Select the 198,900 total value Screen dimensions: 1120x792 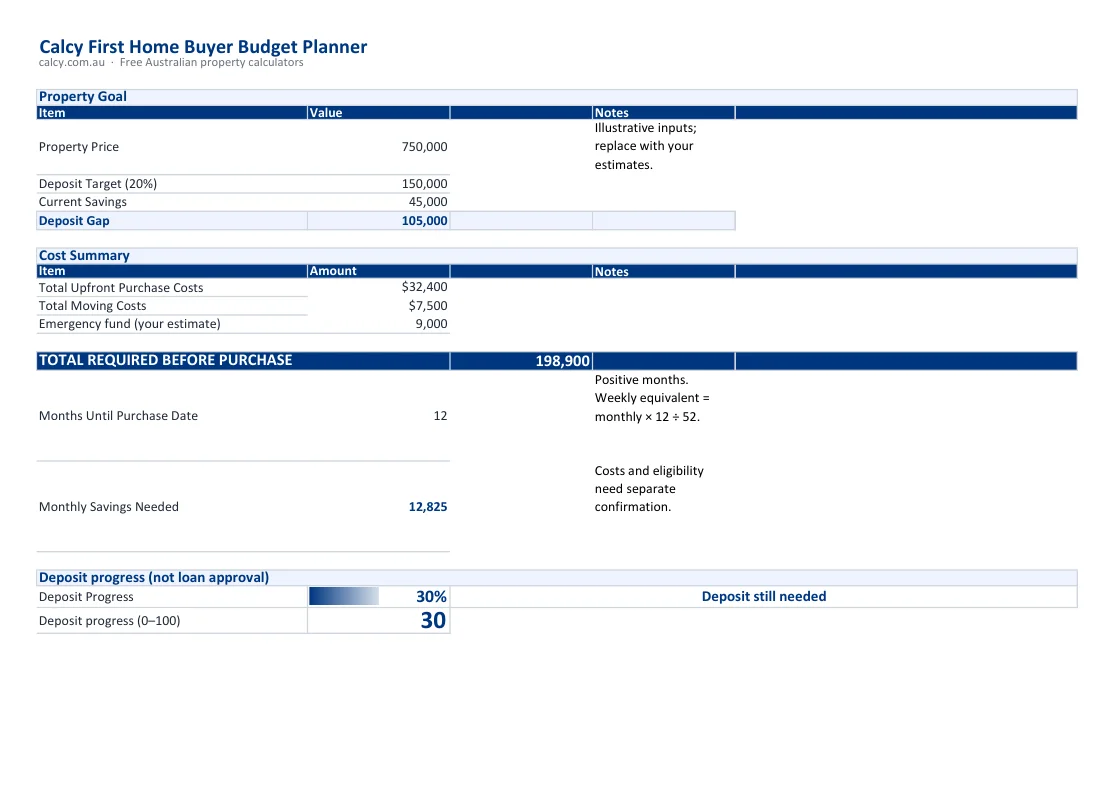(x=563, y=361)
